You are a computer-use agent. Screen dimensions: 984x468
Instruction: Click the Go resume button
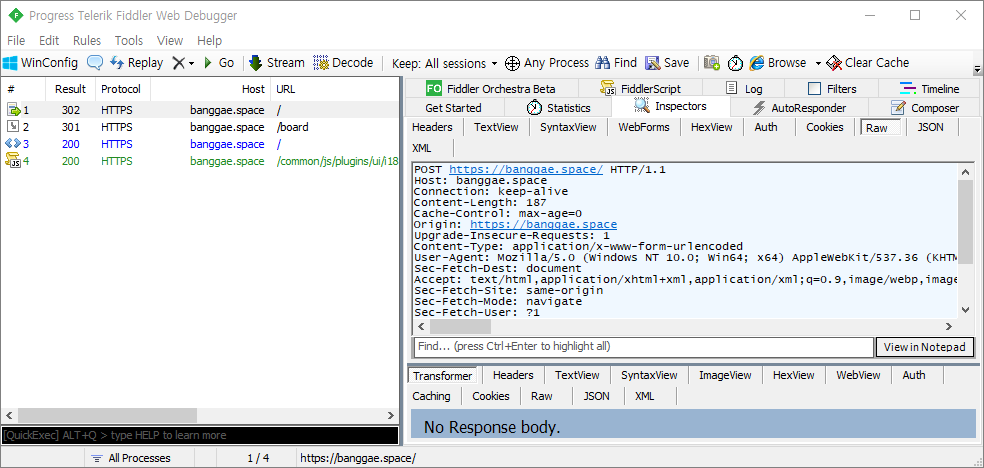(220, 63)
